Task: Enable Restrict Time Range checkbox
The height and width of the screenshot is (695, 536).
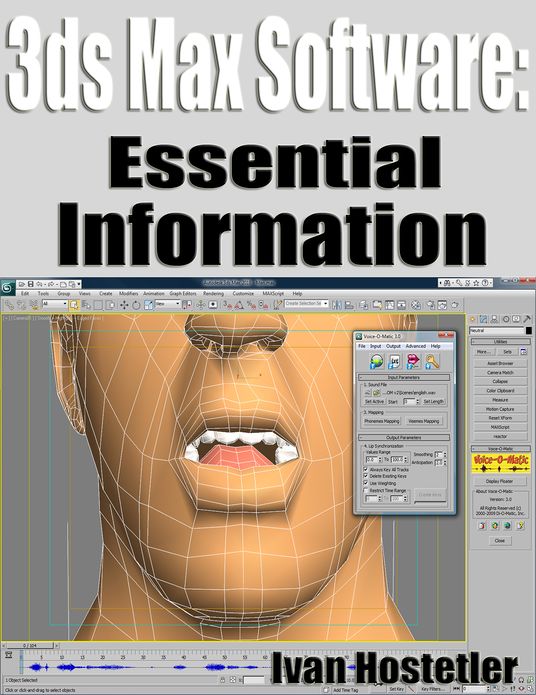Action: pyautogui.click(x=366, y=491)
